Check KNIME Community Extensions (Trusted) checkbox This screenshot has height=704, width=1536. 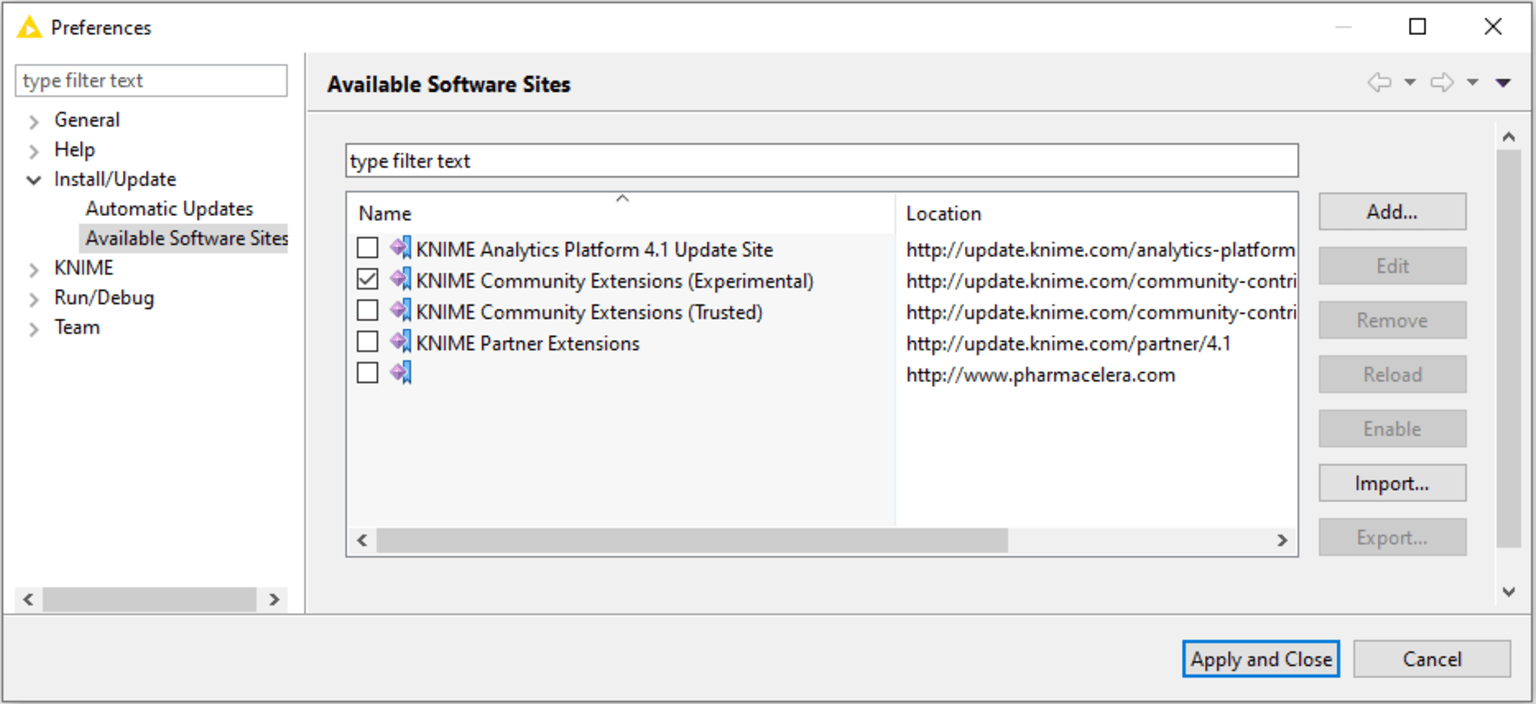coord(368,310)
